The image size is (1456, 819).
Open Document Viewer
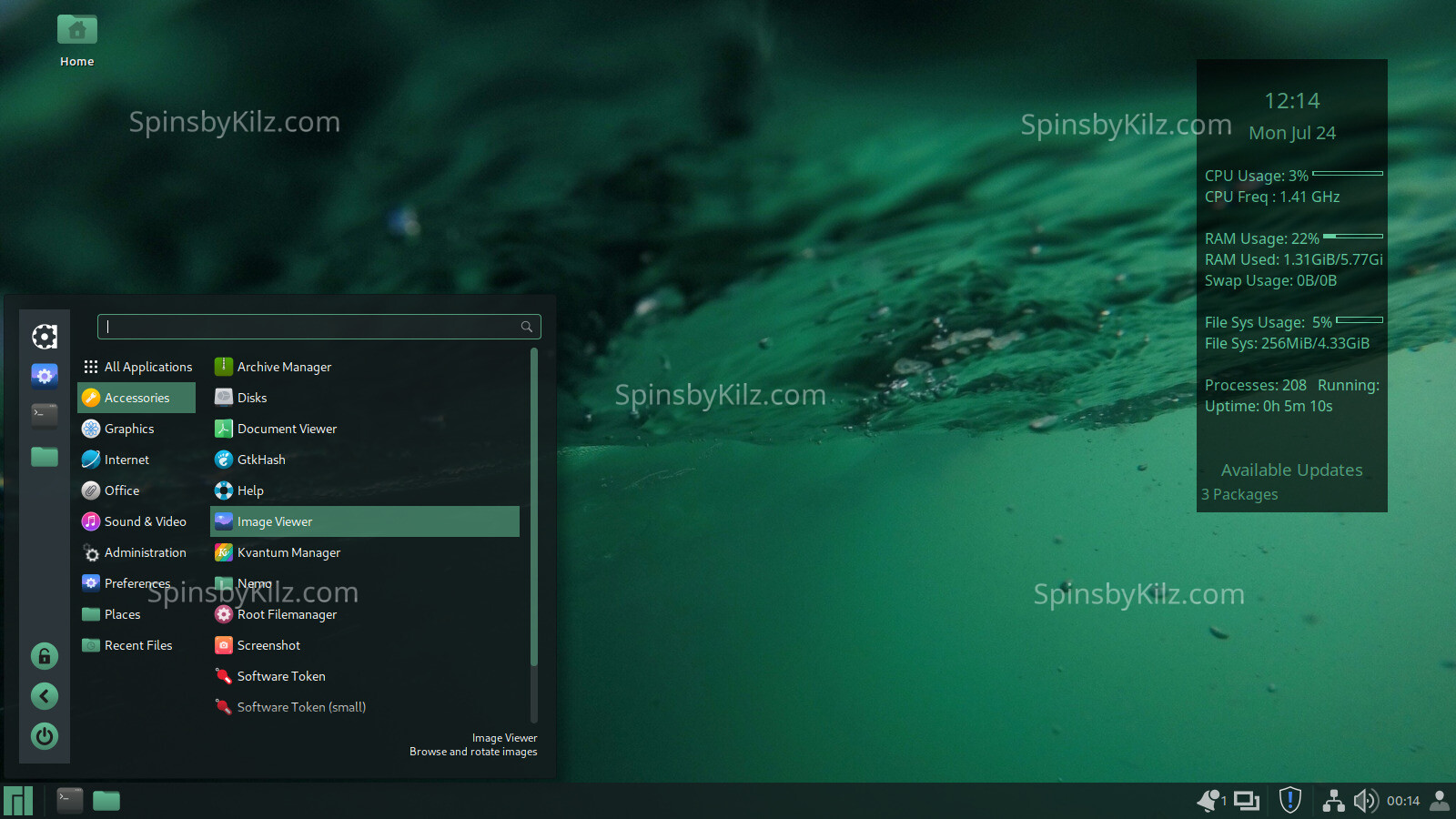pos(365,429)
